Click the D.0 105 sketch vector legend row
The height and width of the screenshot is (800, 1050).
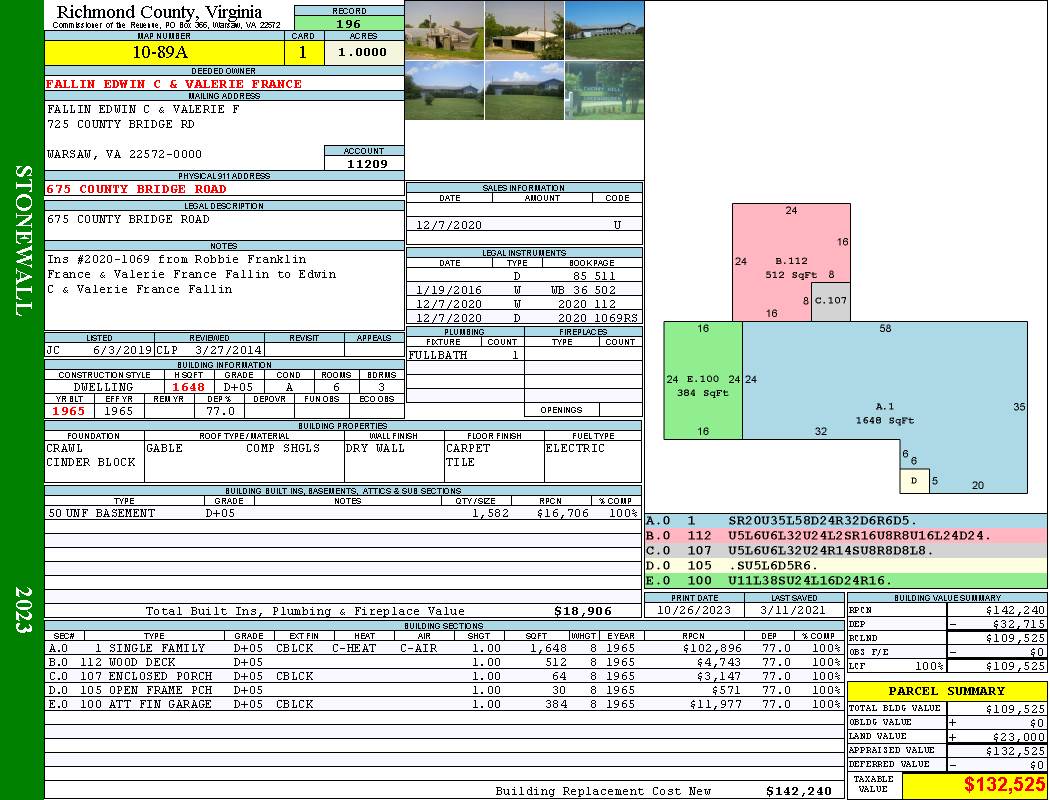point(846,566)
